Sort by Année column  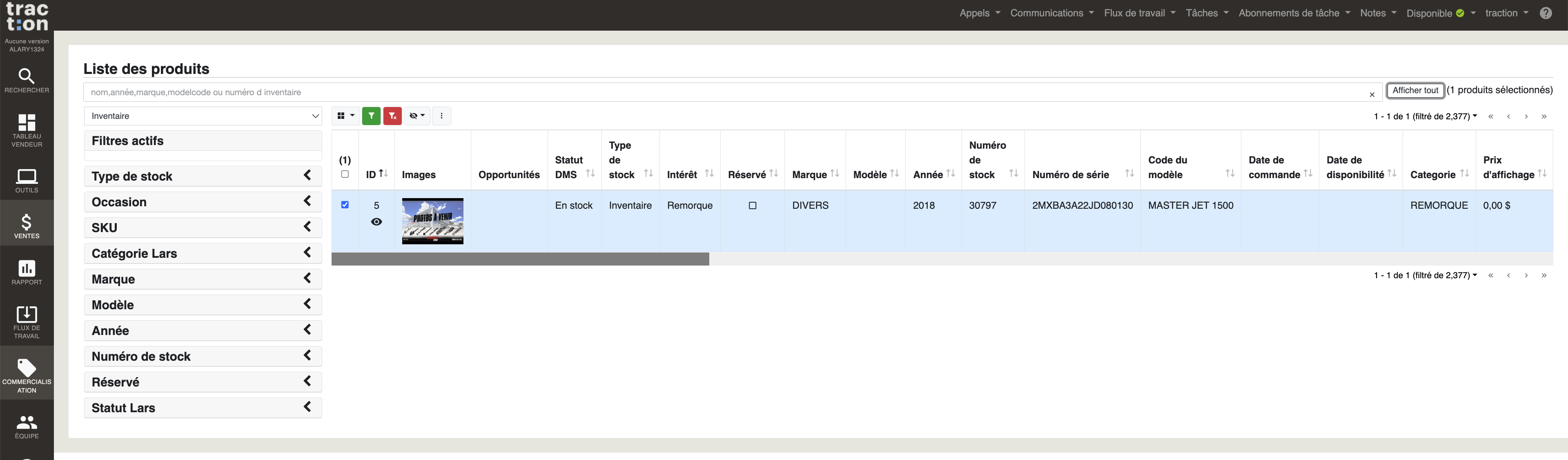pyautogui.click(x=951, y=174)
